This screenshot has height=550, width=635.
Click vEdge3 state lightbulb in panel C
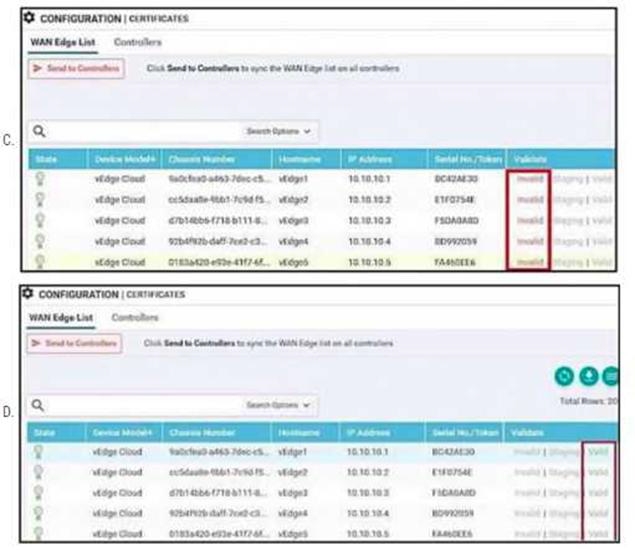click(x=40, y=220)
